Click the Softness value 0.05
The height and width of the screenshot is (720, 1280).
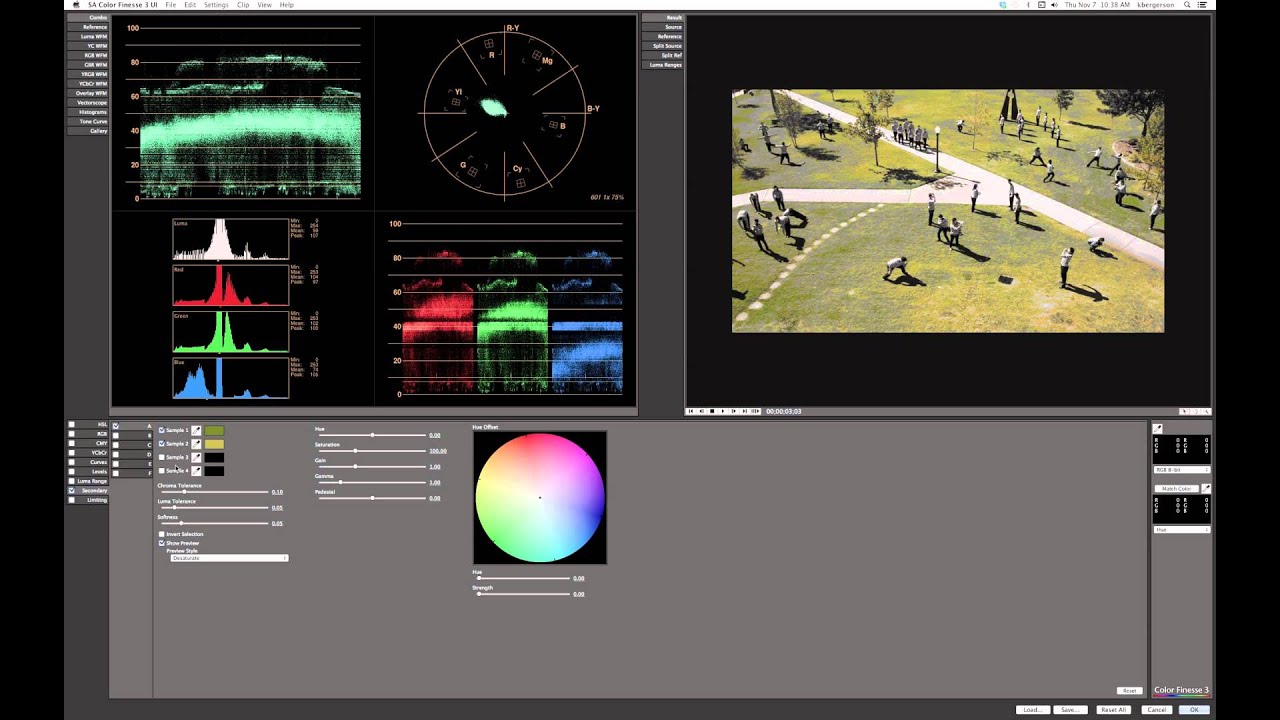[277, 524]
